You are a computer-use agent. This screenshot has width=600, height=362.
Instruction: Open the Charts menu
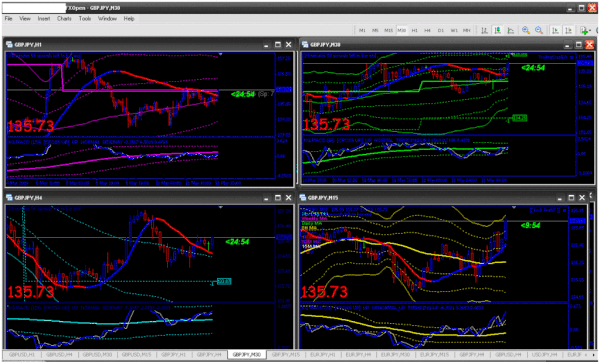pos(64,18)
